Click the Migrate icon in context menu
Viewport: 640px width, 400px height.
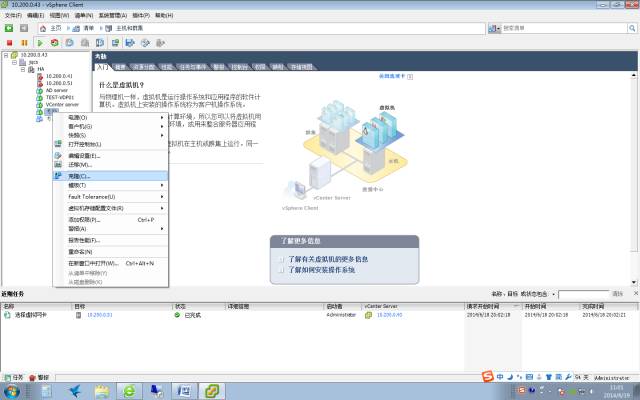[58, 164]
